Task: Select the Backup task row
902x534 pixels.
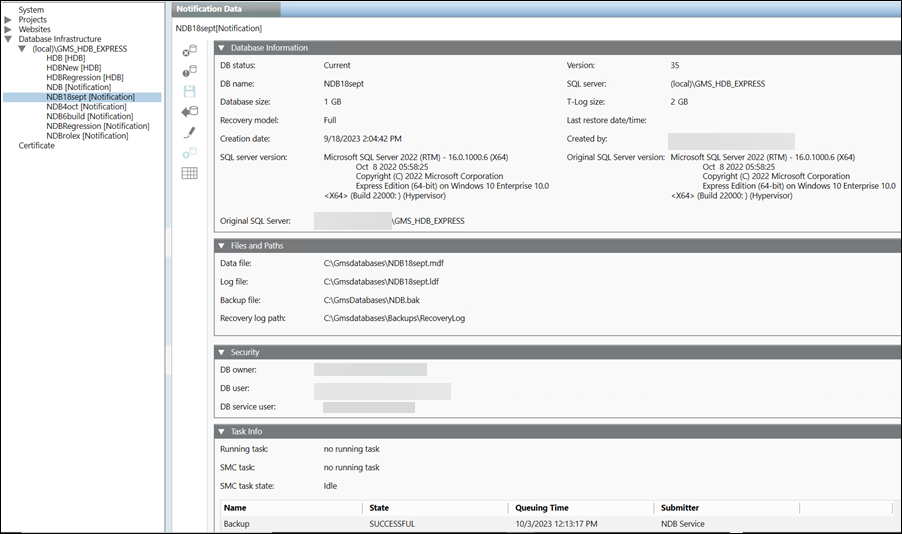Action: (237, 524)
